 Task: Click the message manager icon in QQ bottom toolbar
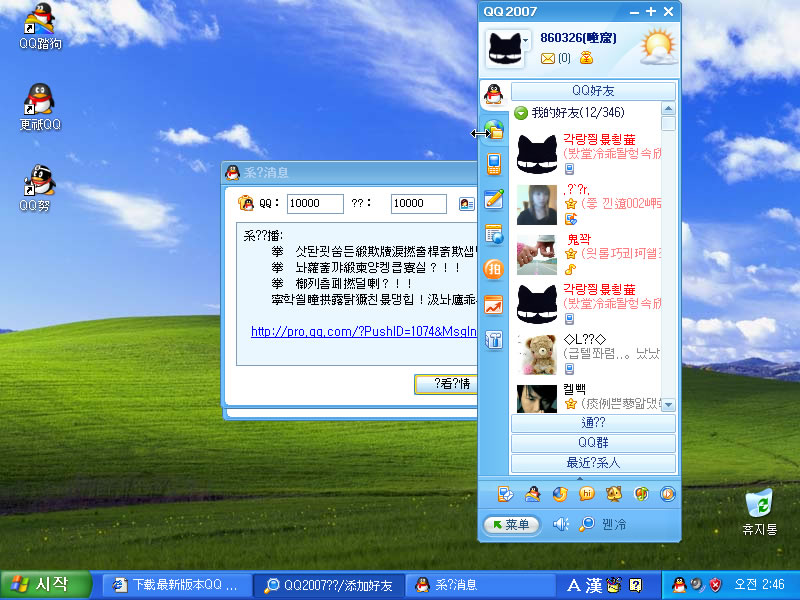coord(506,494)
